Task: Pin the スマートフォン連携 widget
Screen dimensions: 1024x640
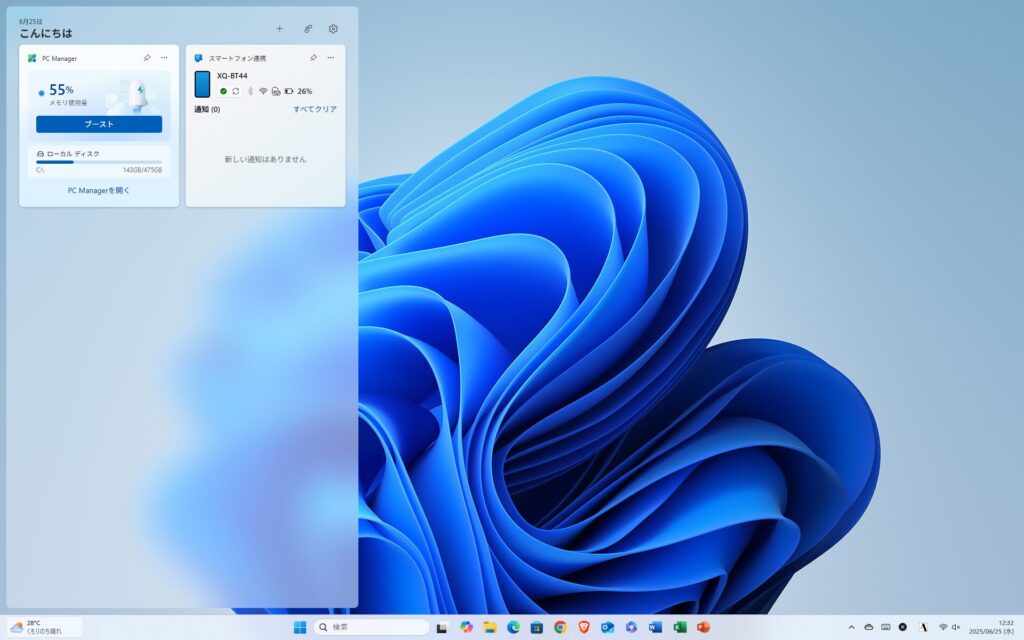Action: coord(313,58)
